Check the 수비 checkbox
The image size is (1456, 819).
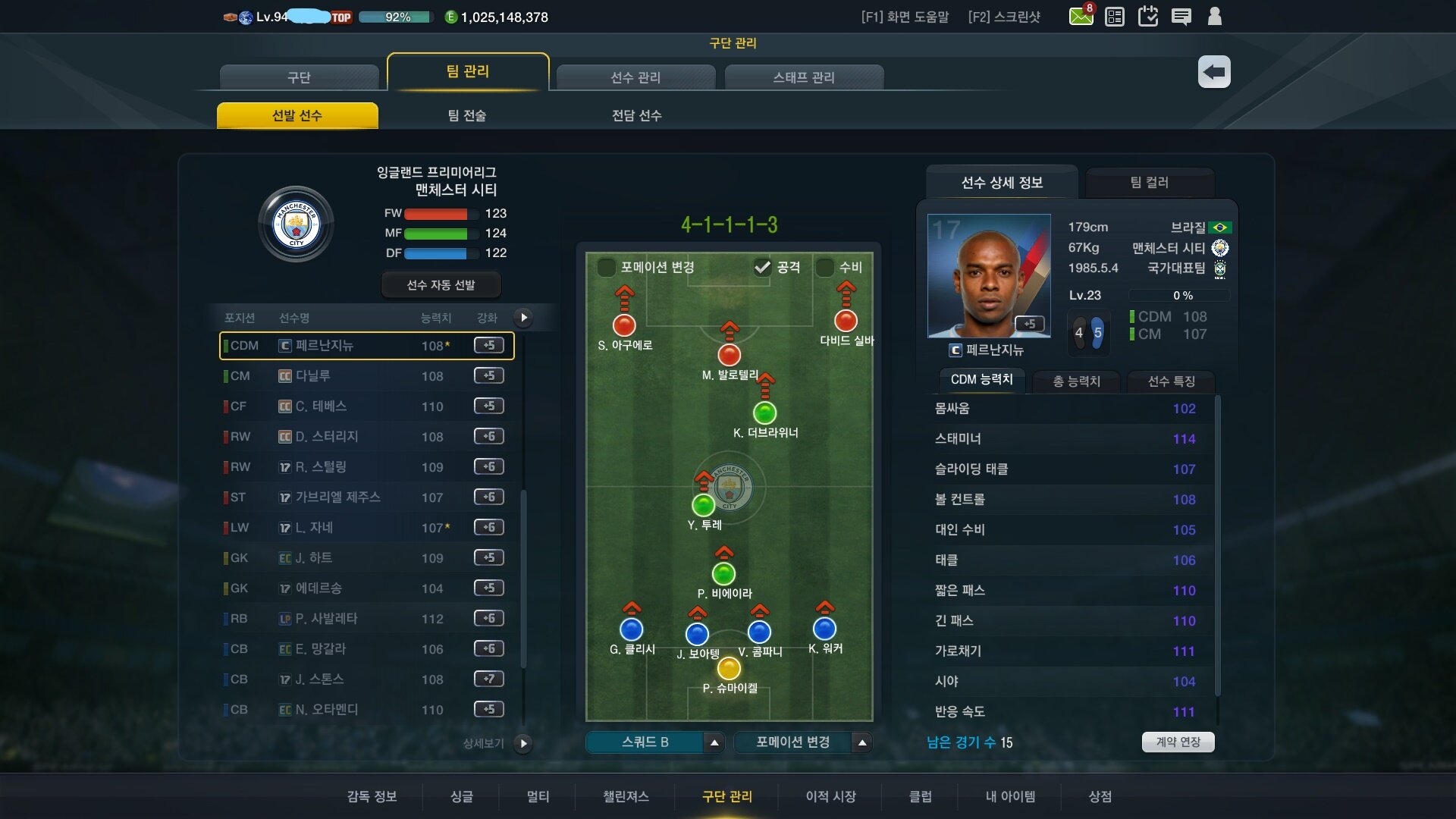point(824,267)
